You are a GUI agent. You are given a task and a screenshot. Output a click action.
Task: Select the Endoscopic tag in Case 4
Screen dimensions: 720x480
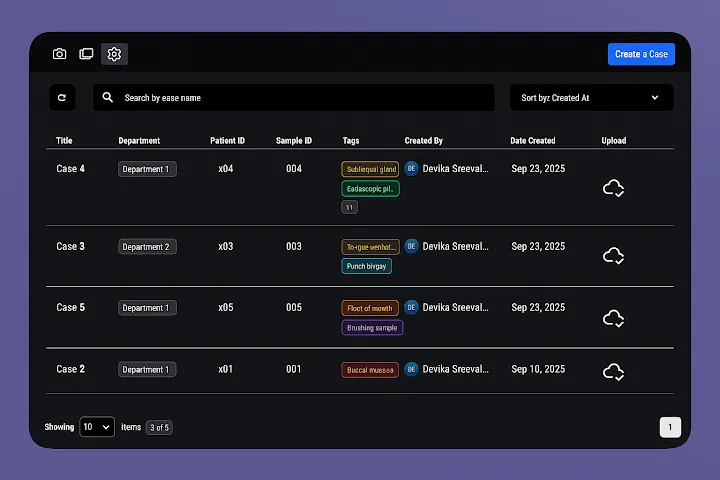[x=370, y=189]
